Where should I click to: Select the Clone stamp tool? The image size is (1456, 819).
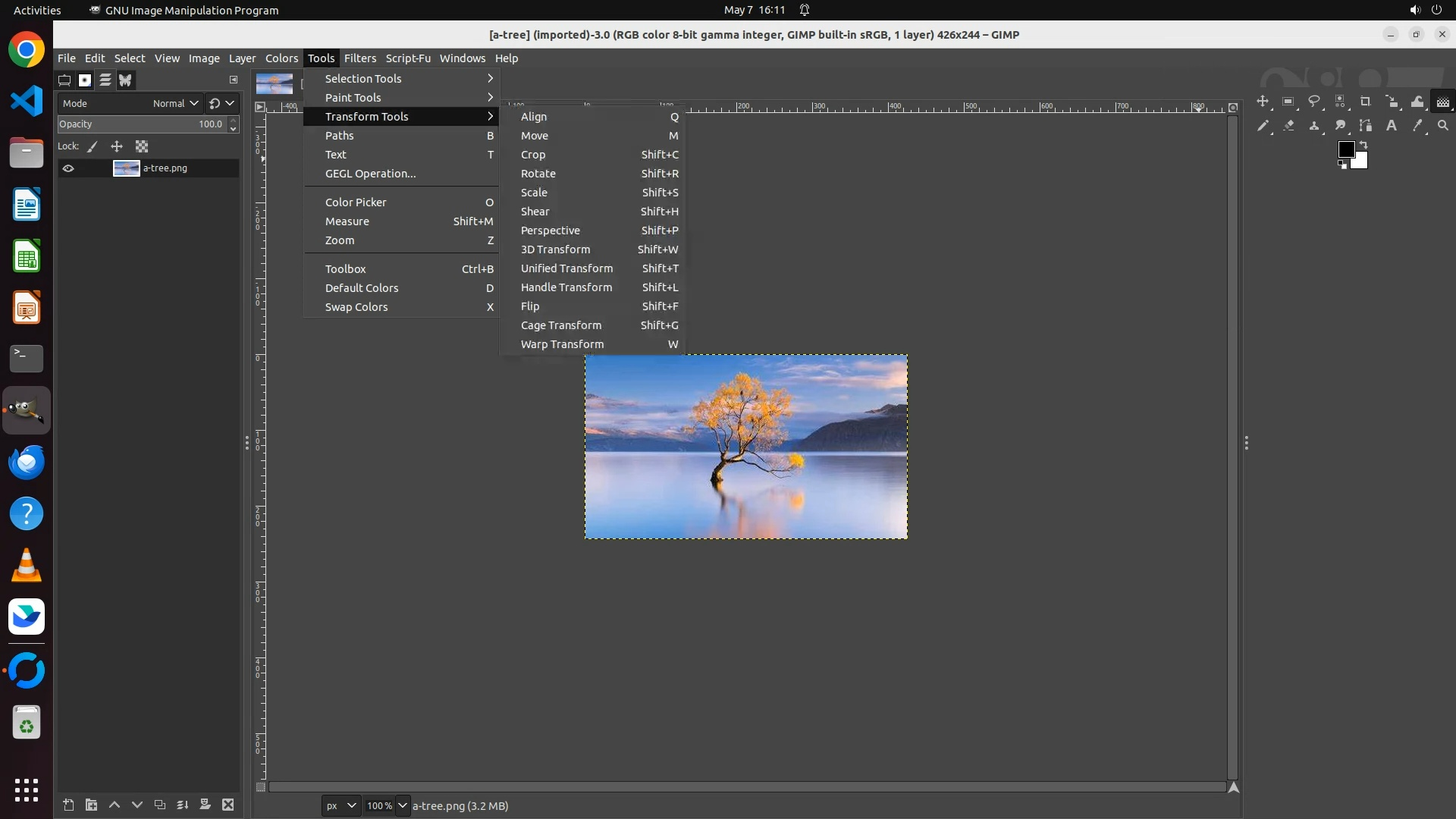(1314, 126)
